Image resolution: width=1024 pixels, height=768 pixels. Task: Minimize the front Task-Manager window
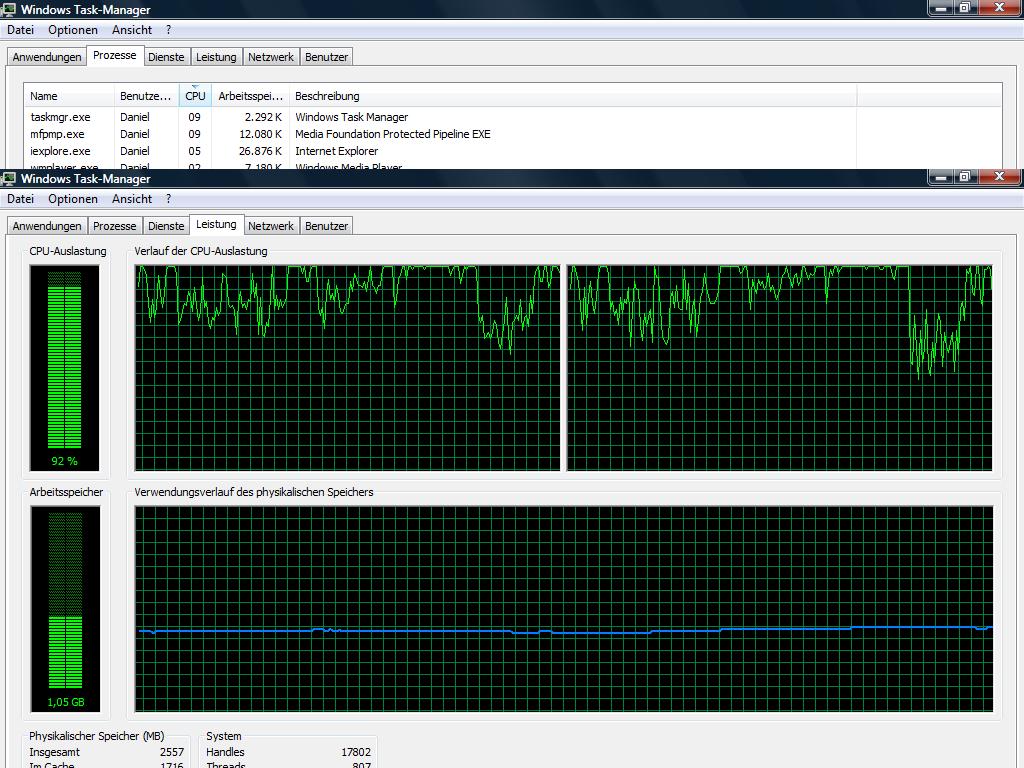pyautogui.click(x=940, y=177)
